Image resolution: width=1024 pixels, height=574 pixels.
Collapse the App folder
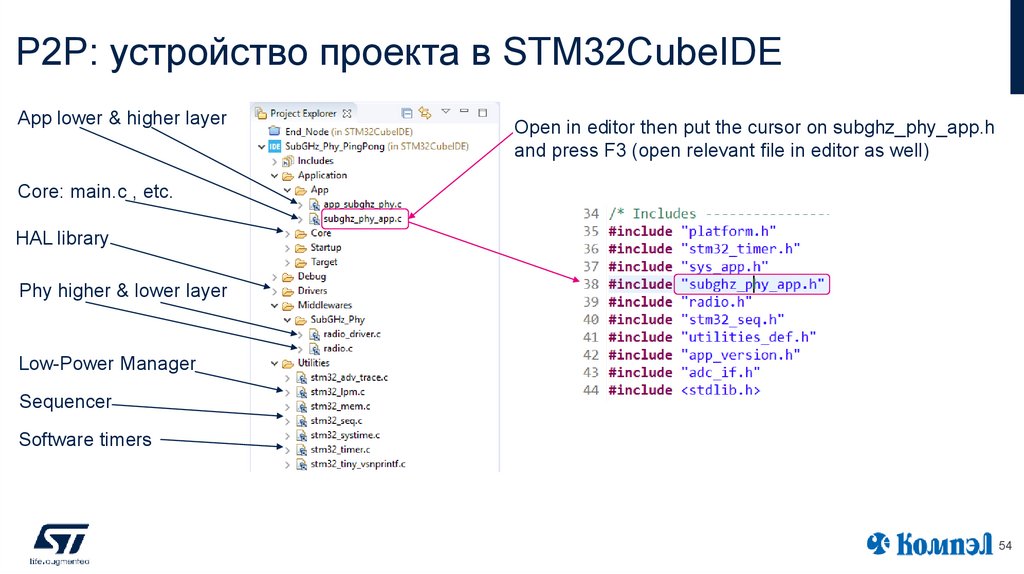[x=287, y=190]
